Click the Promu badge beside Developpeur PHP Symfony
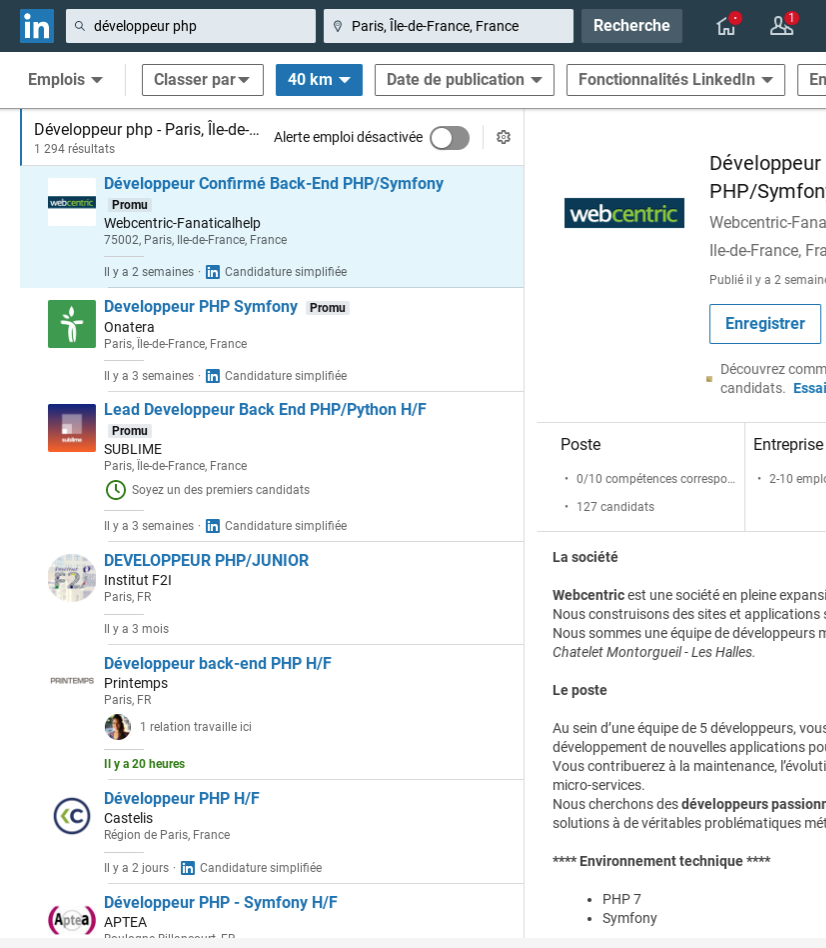Screen dimensions: 826x948 click(328, 308)
